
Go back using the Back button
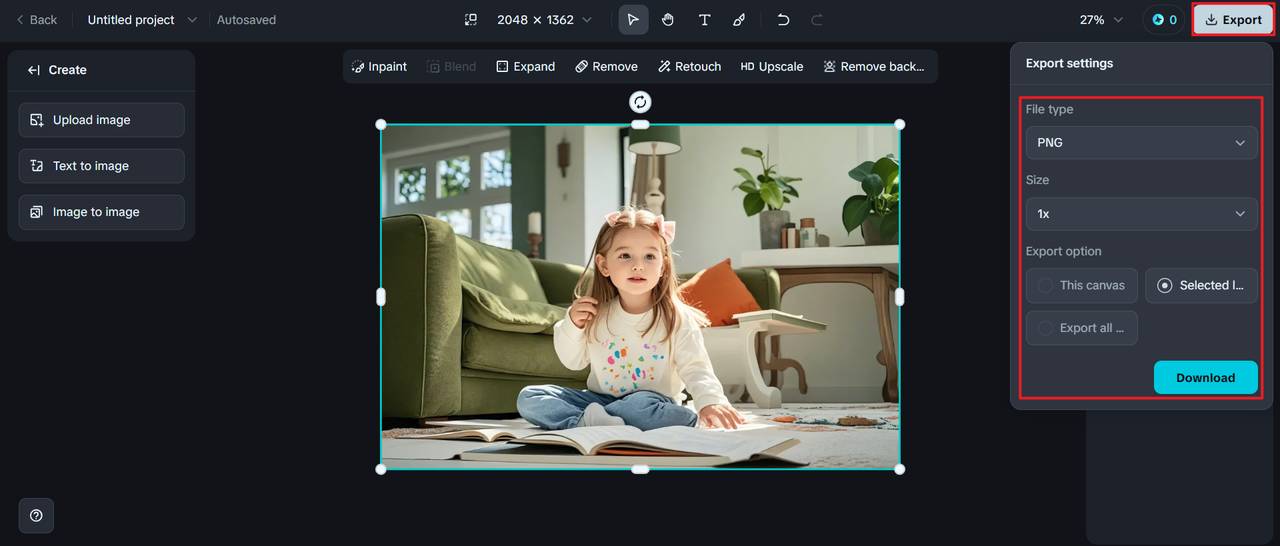tap(36, 20)
